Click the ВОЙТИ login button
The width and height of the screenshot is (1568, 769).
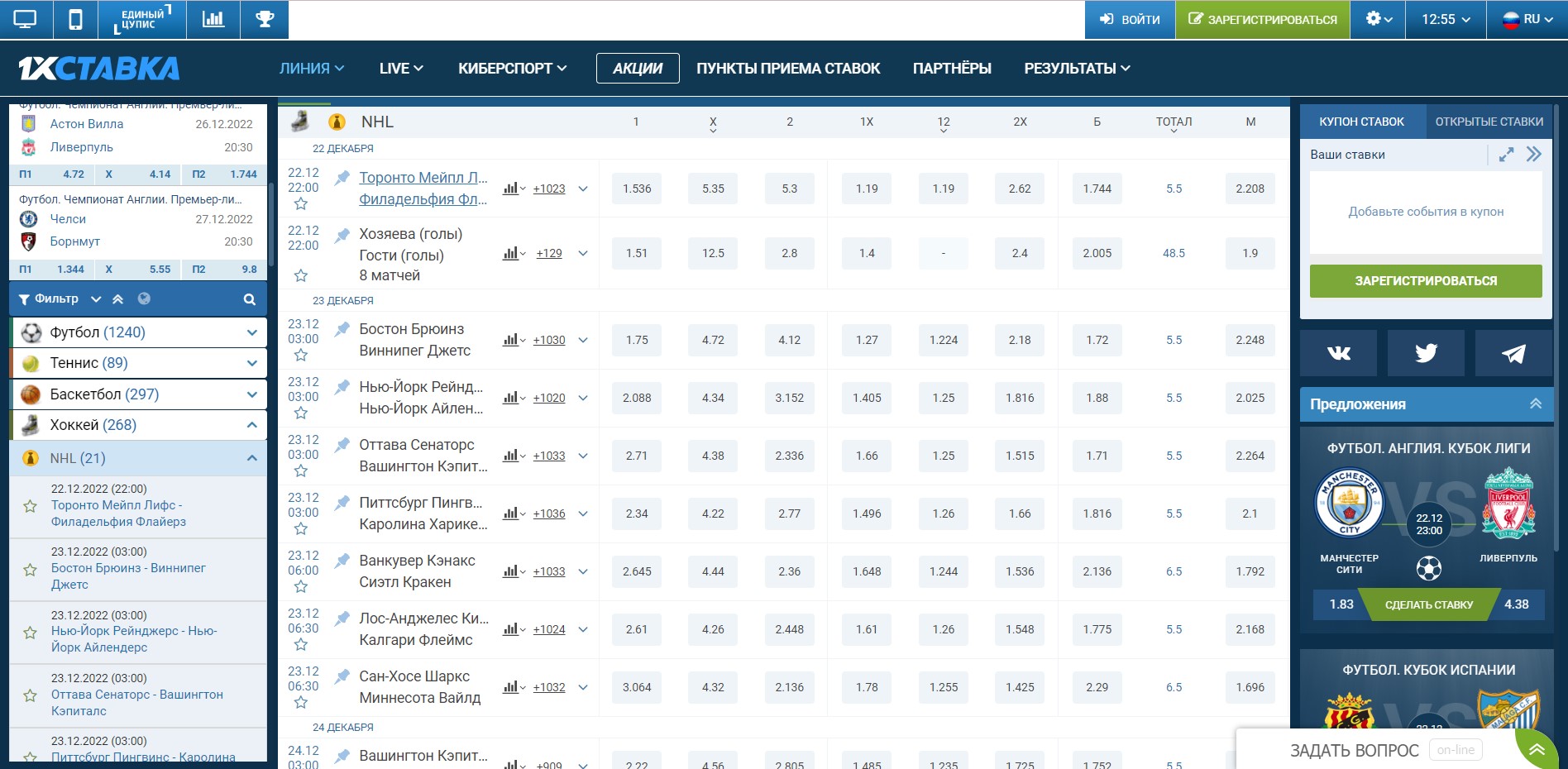(x=1130, y=19)
